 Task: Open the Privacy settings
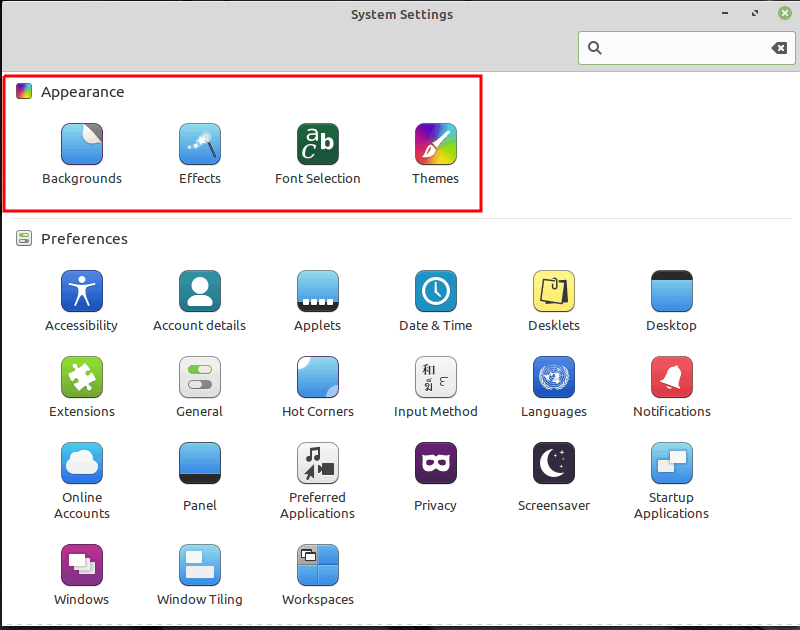tap(435, 463)
